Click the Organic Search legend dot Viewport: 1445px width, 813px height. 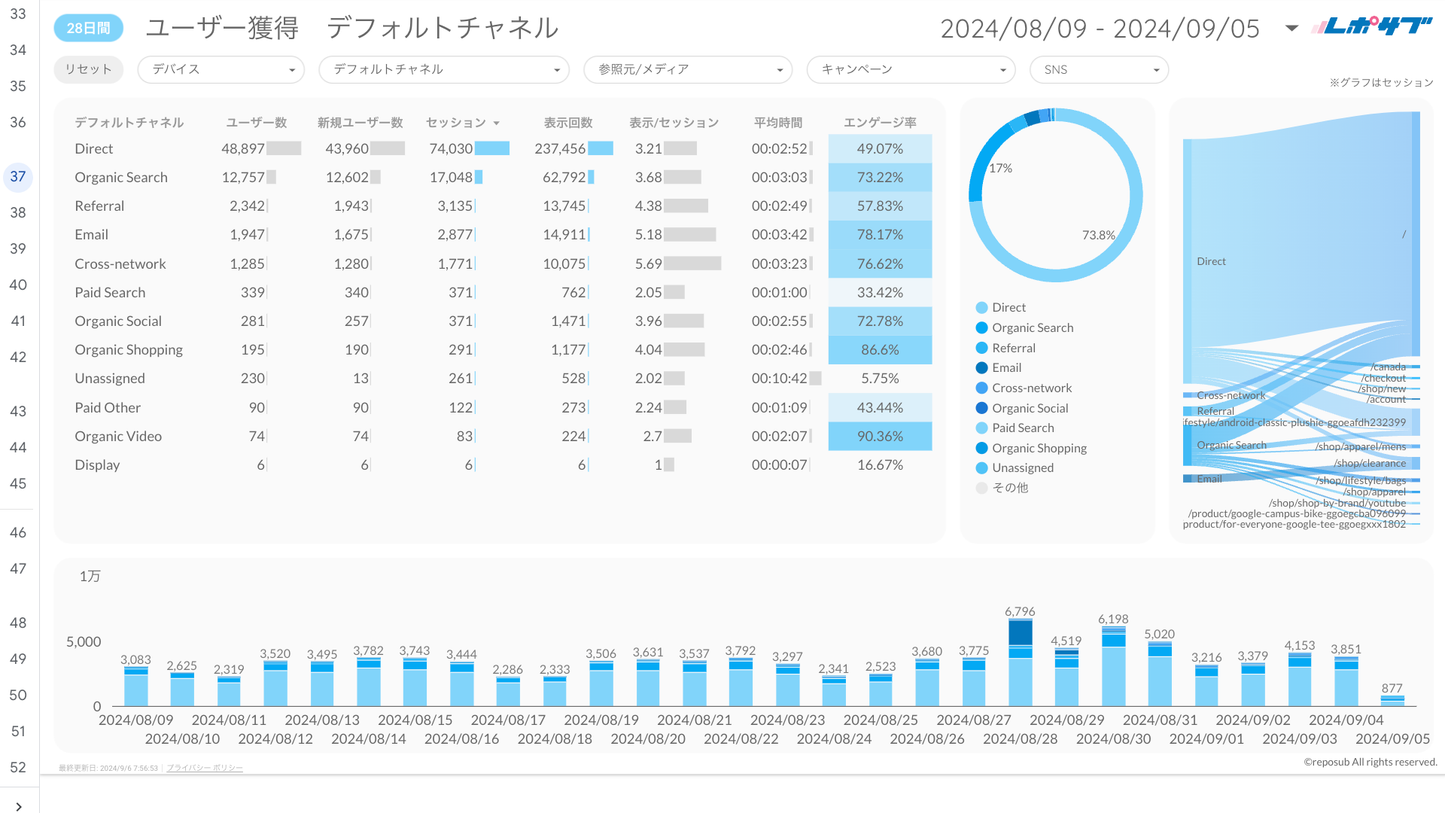click(981, 328)
